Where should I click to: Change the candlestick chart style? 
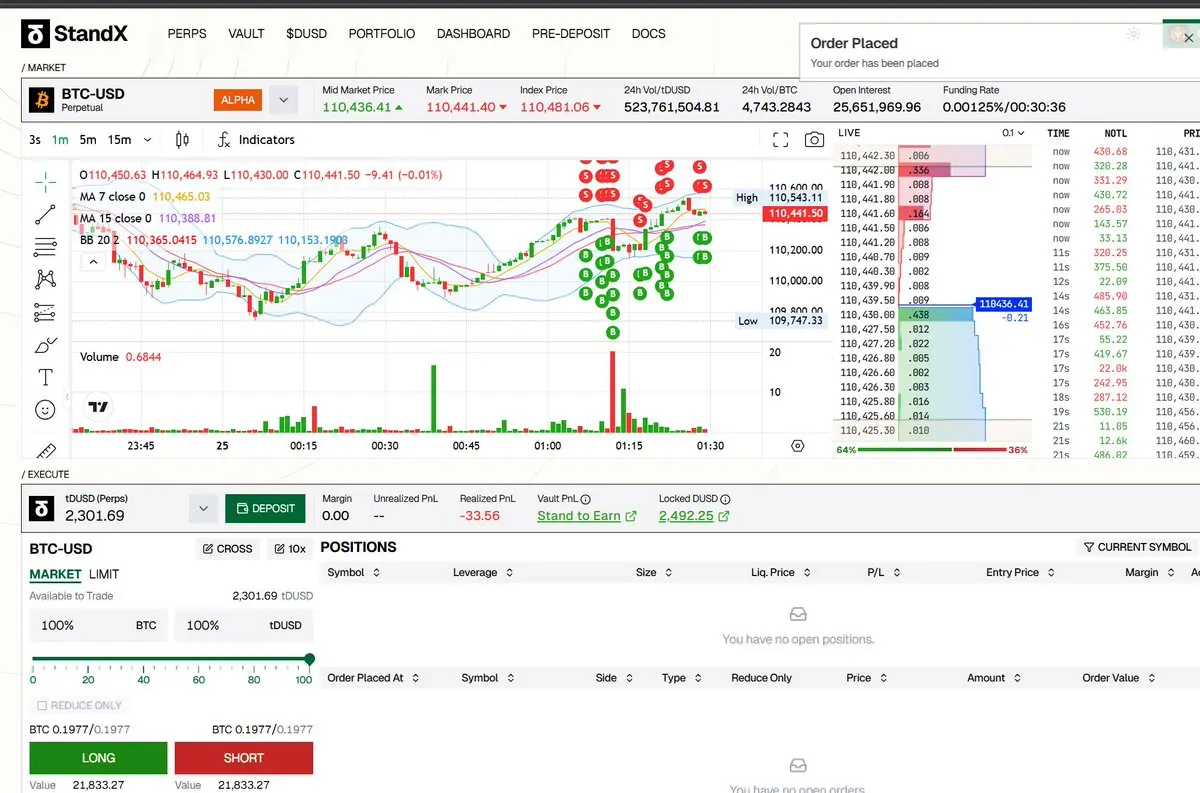[182, 140]
